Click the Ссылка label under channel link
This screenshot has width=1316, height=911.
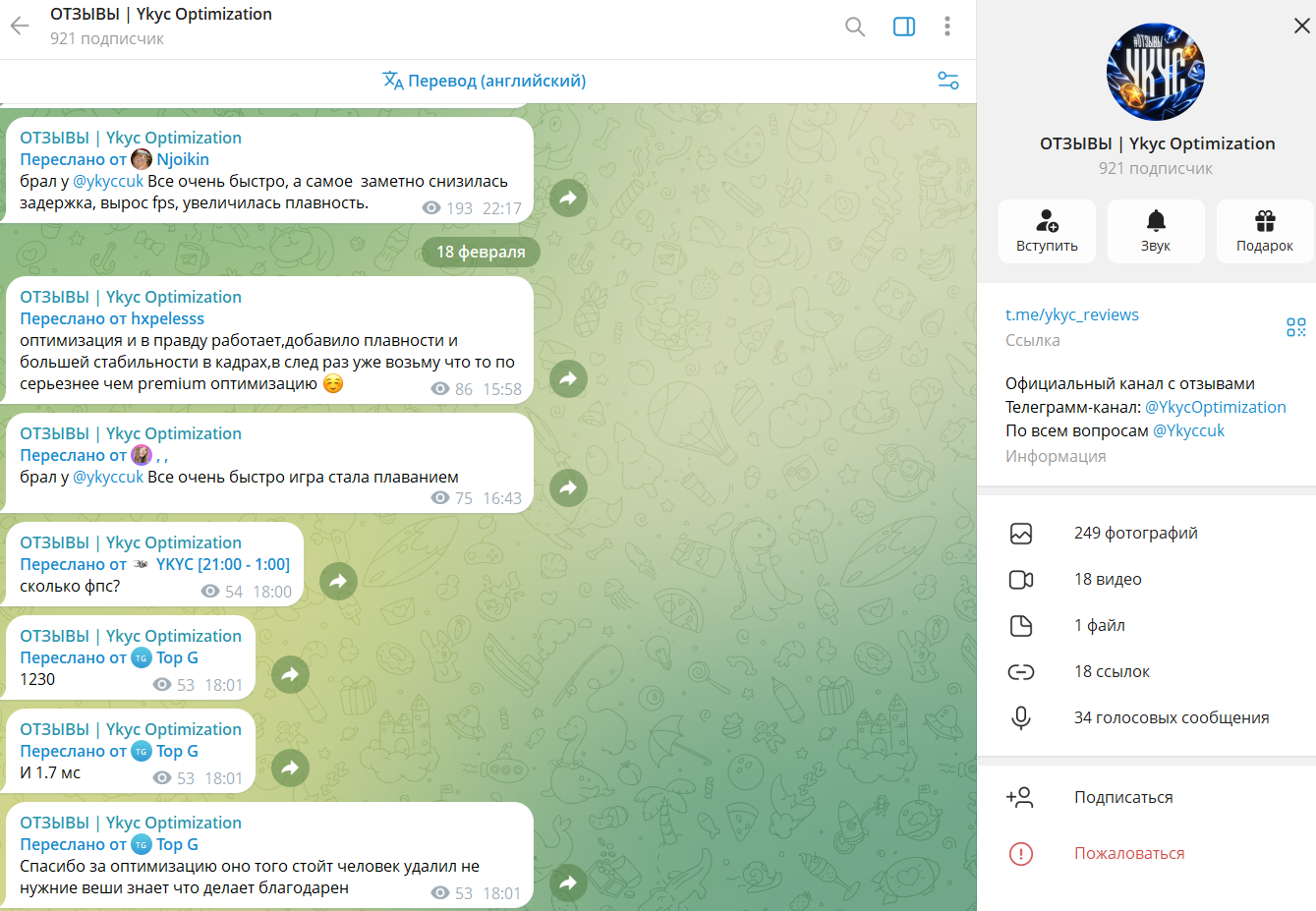pos(1033,340)
